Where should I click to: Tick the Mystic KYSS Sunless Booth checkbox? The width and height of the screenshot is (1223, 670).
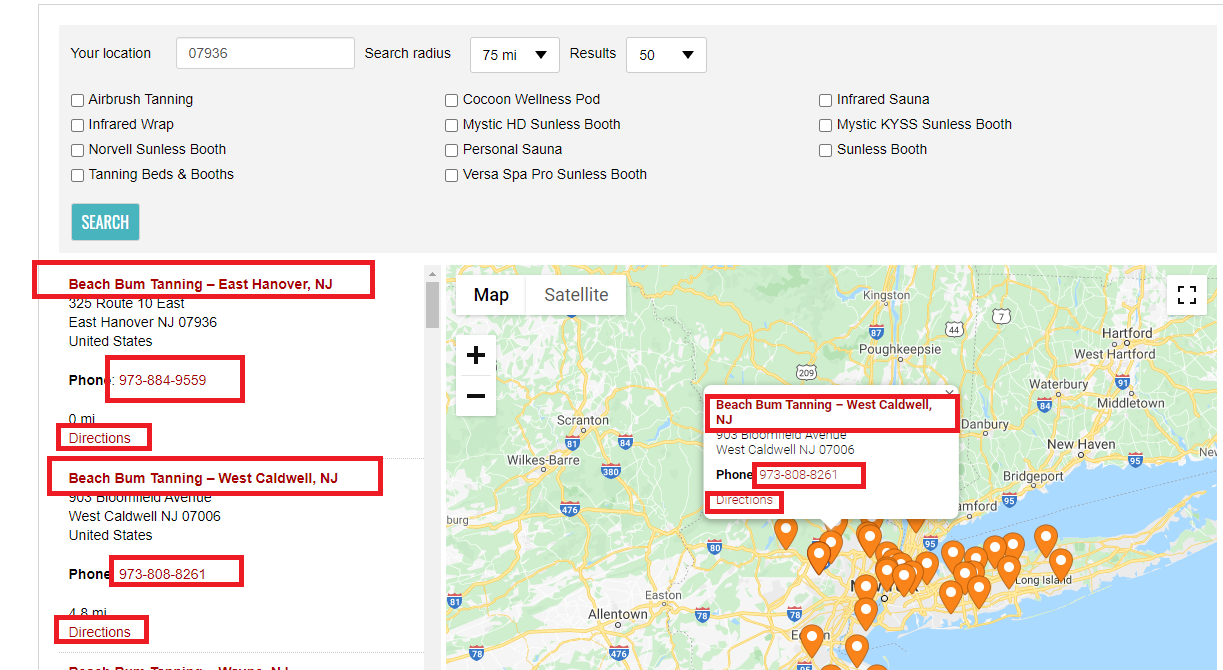pos(826,125)
